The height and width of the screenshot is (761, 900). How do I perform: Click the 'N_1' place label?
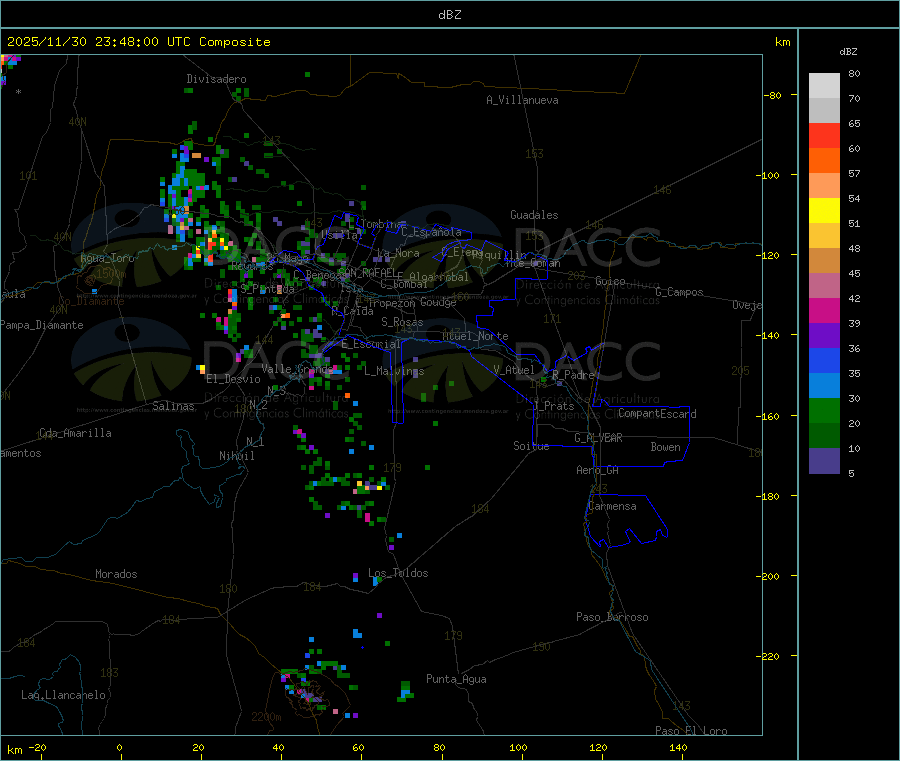(255, 441)
